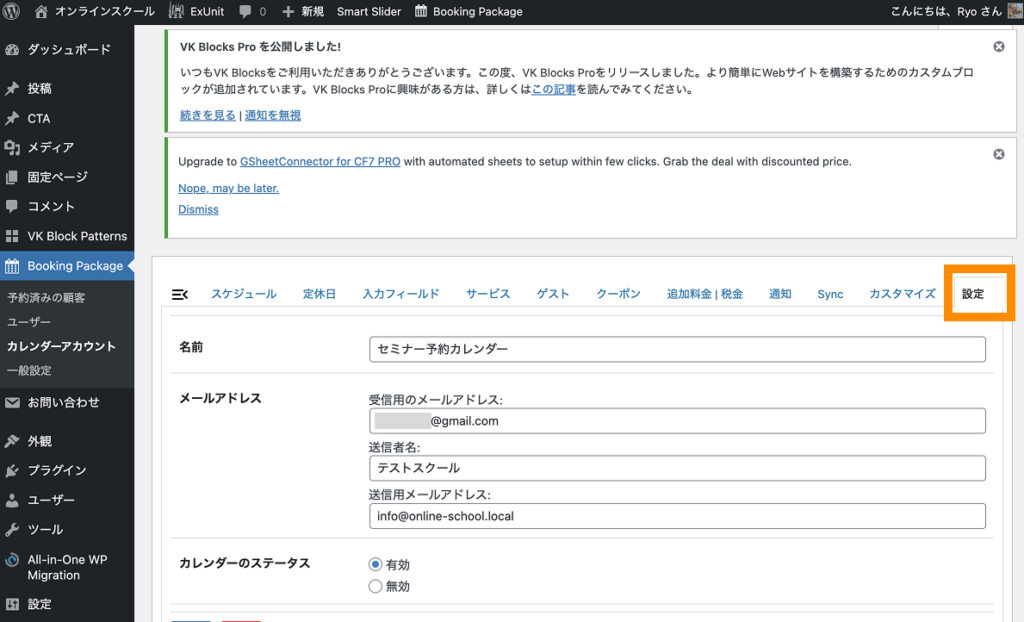Select the 有効 calendar status radio
This screenshot has height=622, width=1024.
click(x=376, y=564)
